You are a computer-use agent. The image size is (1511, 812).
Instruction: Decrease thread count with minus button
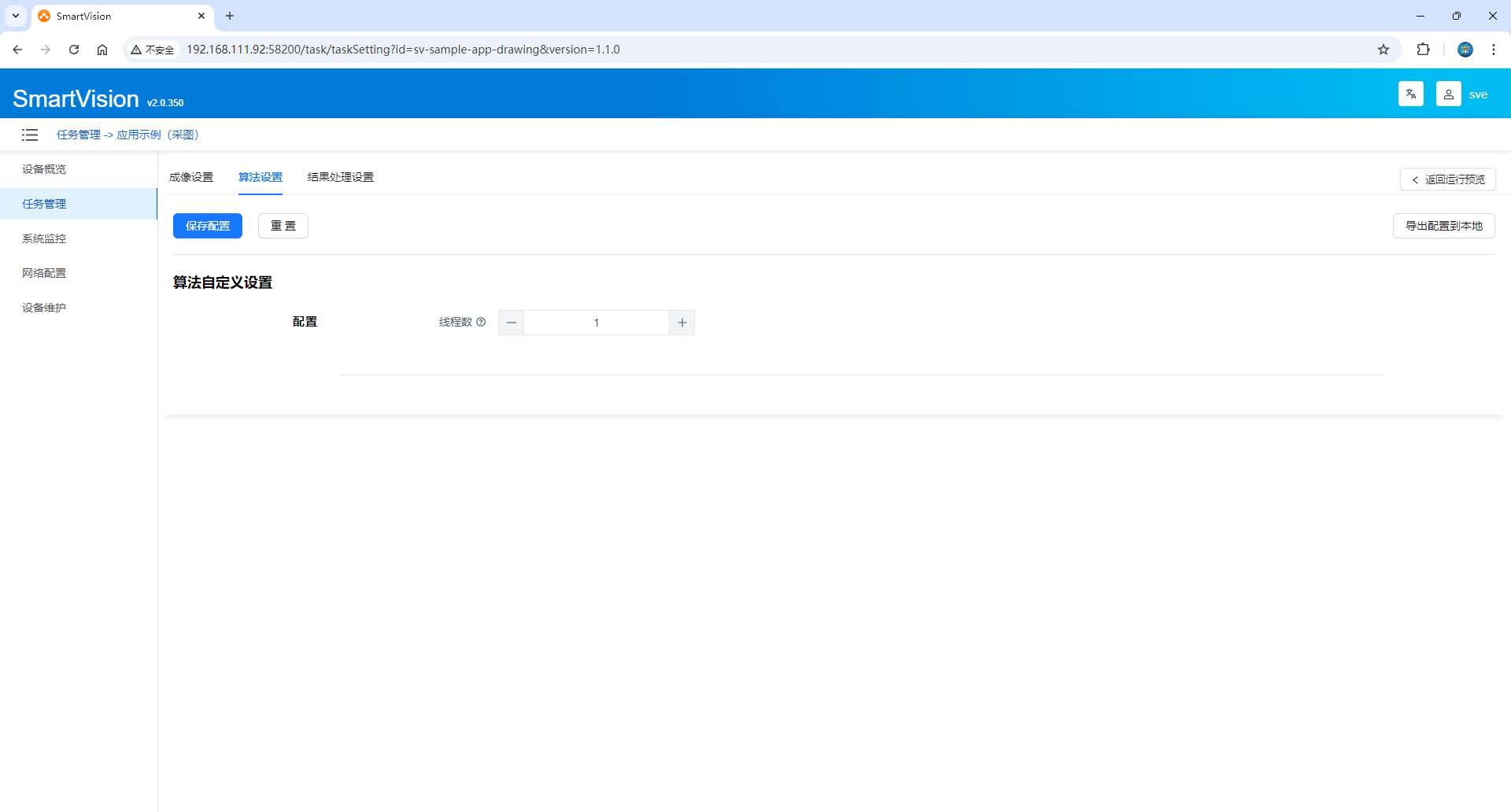click(x=512, y=323)
